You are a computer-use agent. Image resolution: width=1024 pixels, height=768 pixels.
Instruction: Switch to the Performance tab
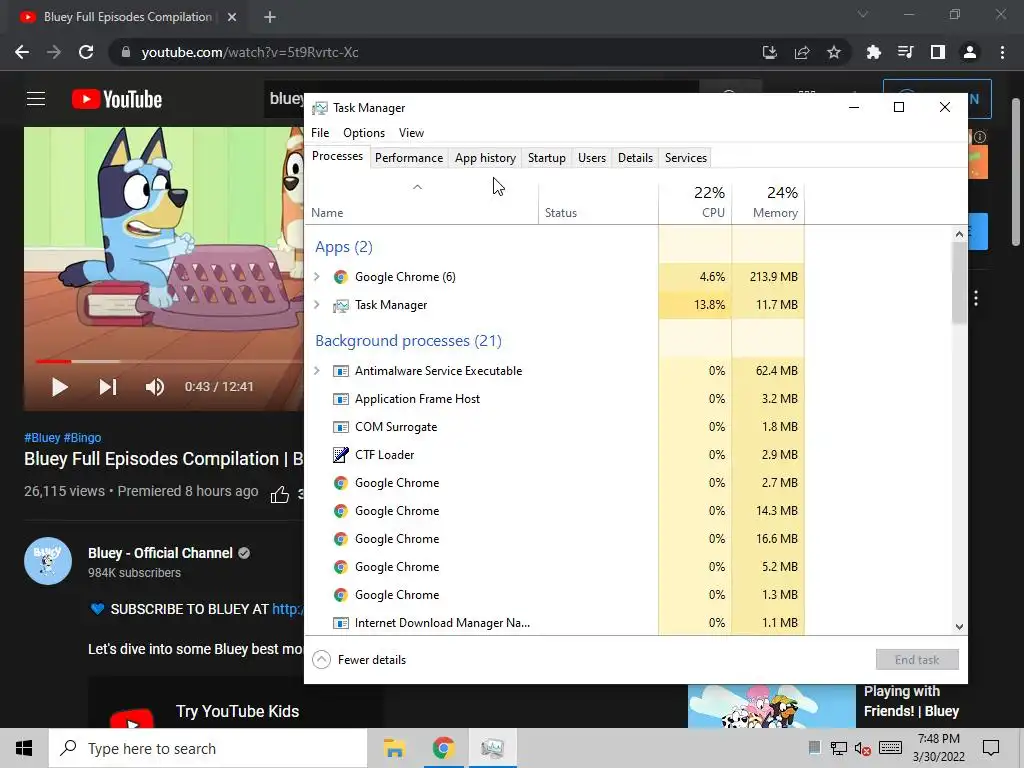409,157
